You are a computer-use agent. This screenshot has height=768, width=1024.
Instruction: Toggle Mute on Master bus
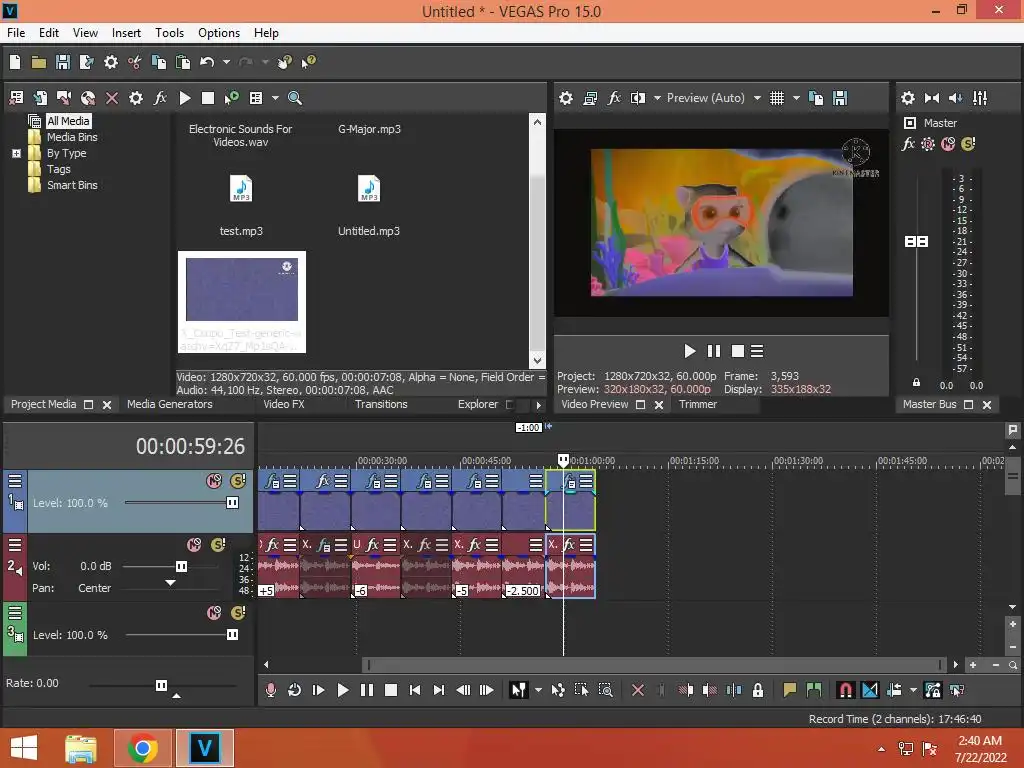[948, 144]
